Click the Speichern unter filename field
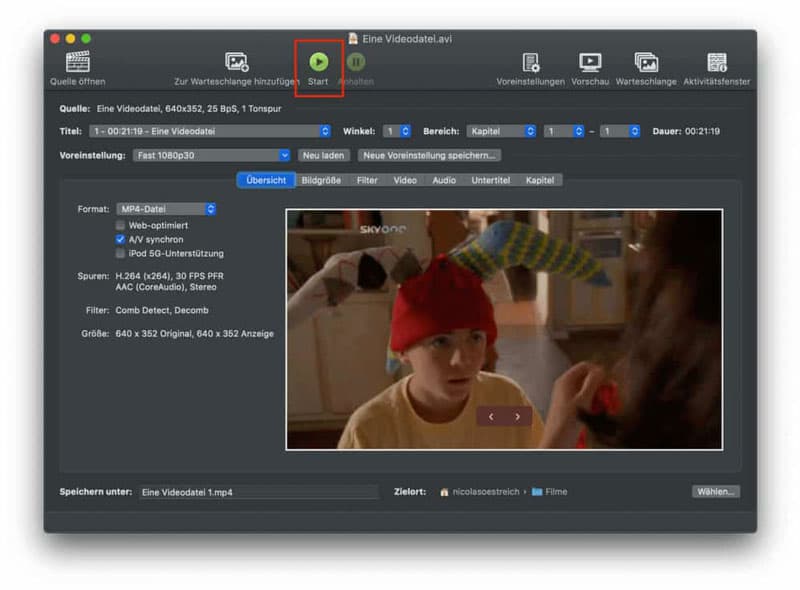Screen dimensions: 800x590 259,492
